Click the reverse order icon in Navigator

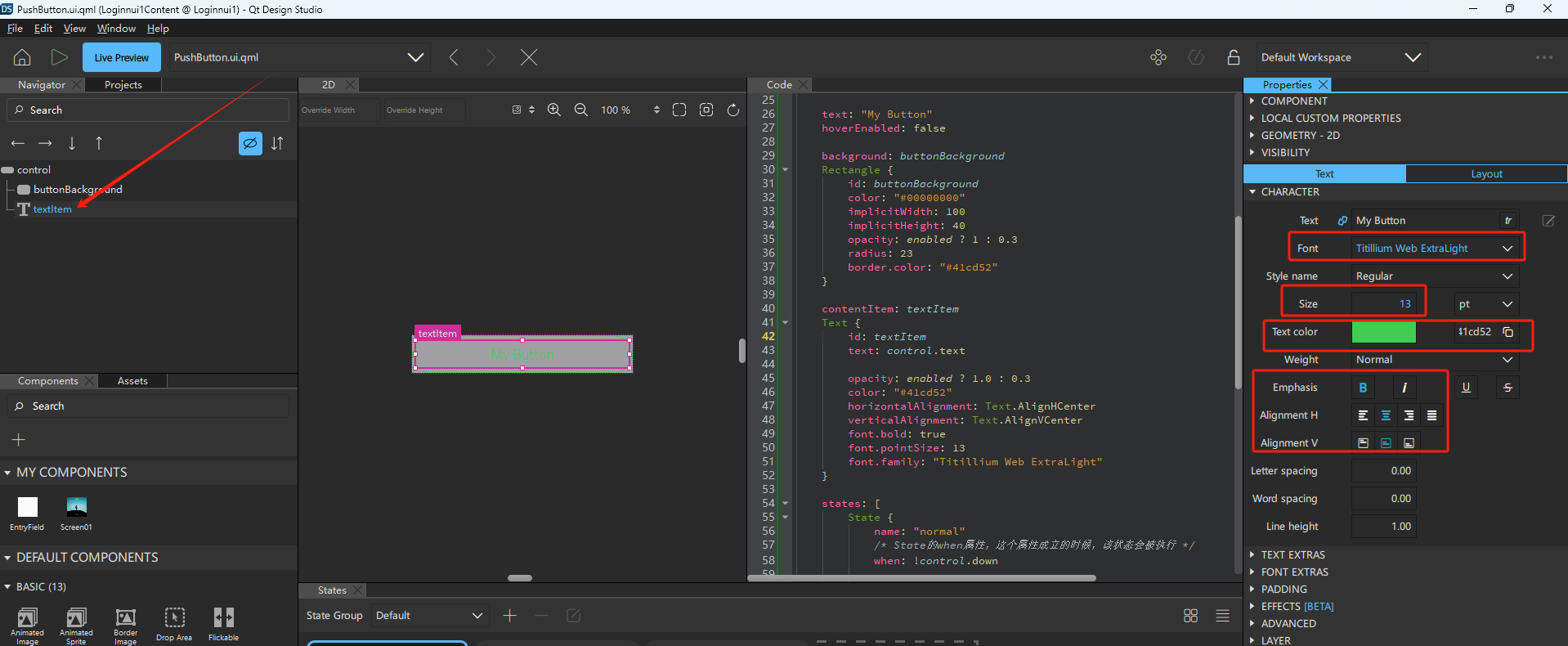tap(277, 143)
